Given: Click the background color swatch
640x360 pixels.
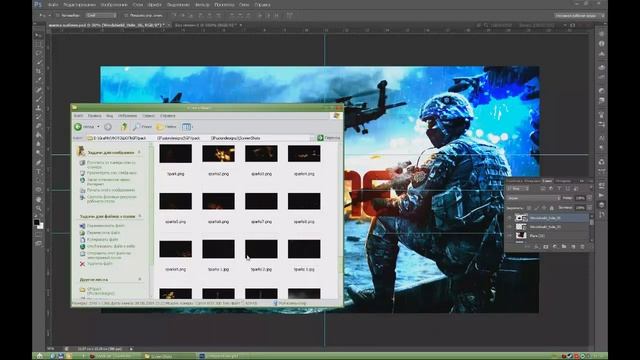Looking at the screenshot, I should tap(40, 226).
